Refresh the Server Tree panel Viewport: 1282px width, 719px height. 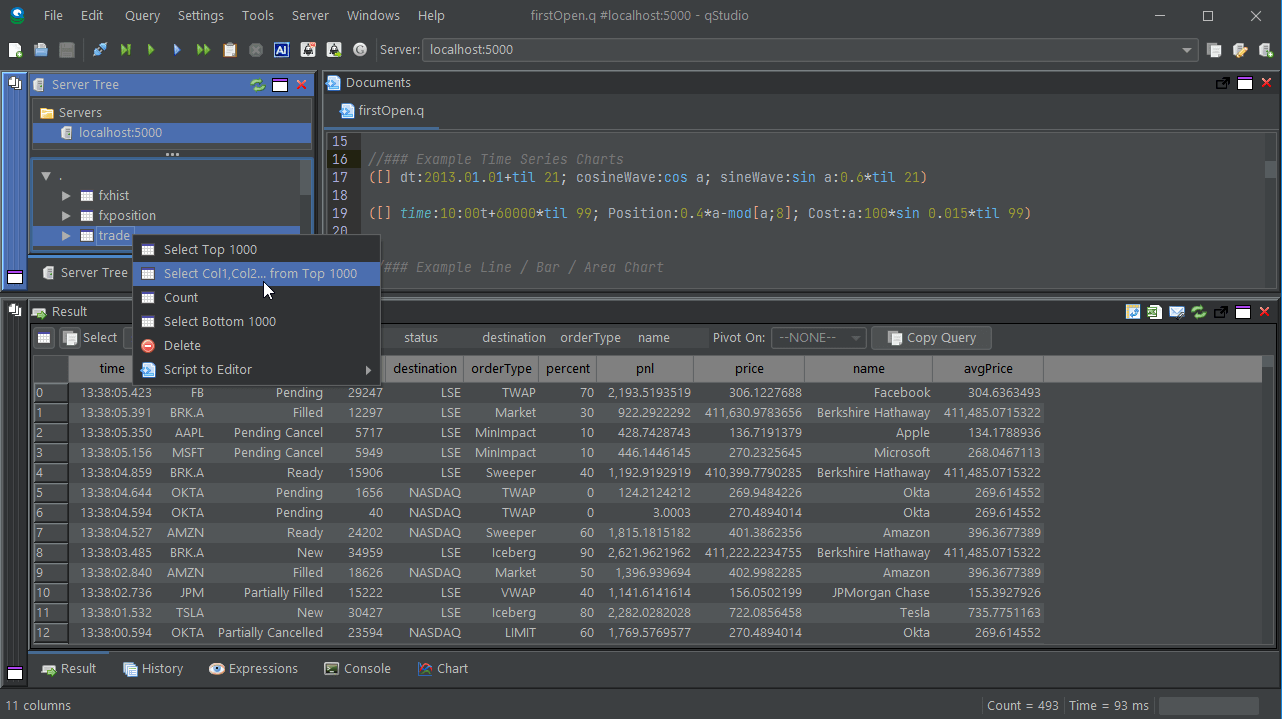(258, 85)
